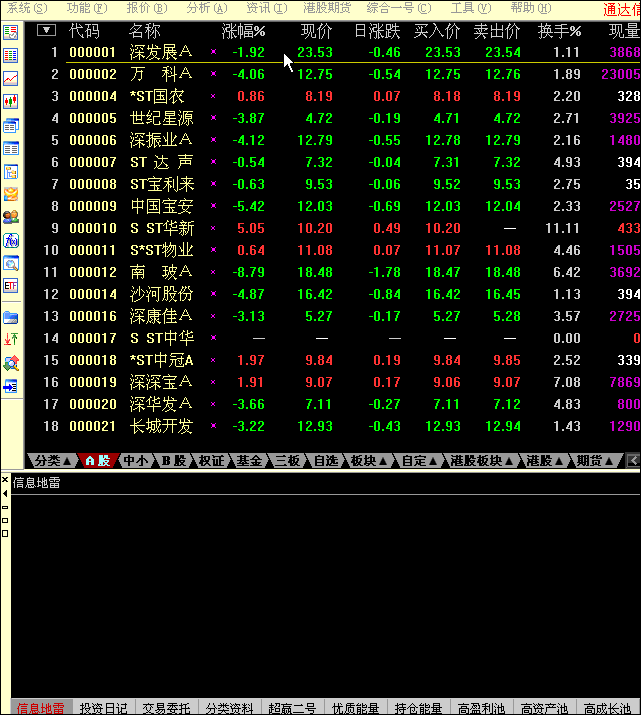641x715 pixels.
Task: Open the 港股期货 menu
Action: [327, 8]
